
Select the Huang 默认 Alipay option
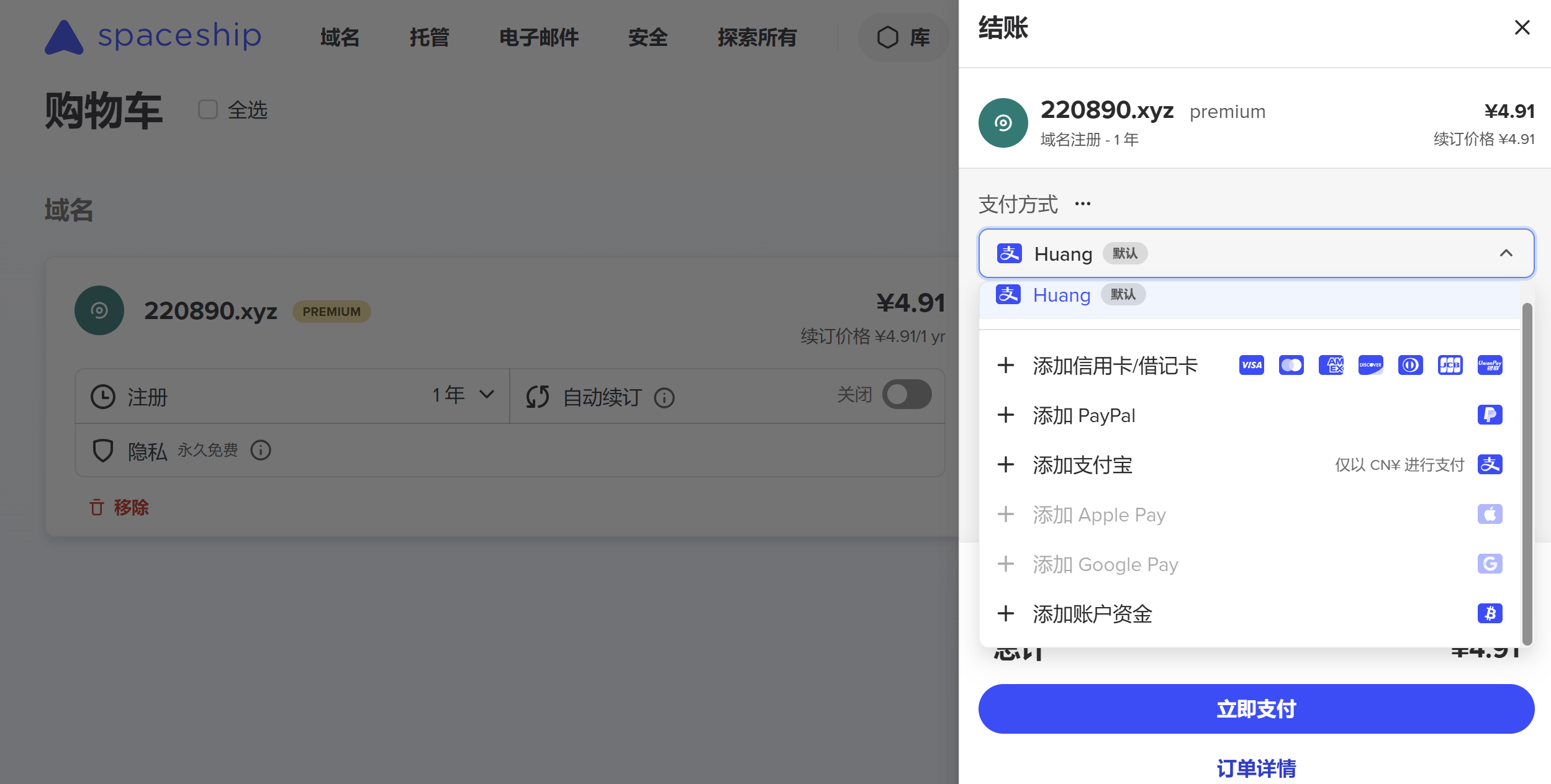click(x=1249, y=299)
